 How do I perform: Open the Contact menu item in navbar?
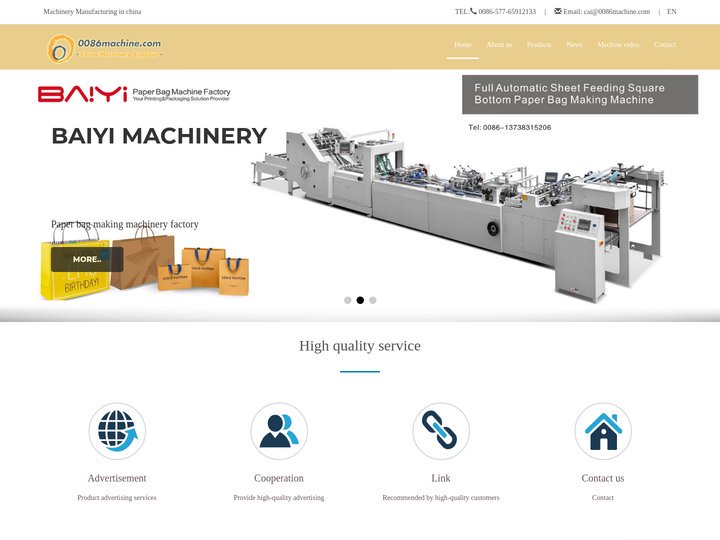click(665, 45)
